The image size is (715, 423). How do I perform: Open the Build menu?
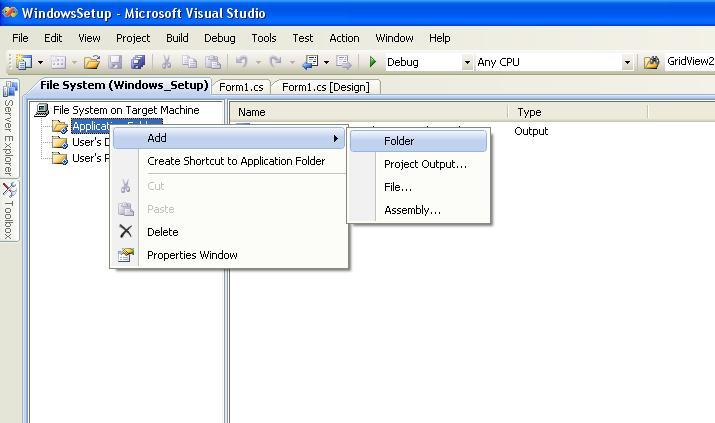point(177,38)
